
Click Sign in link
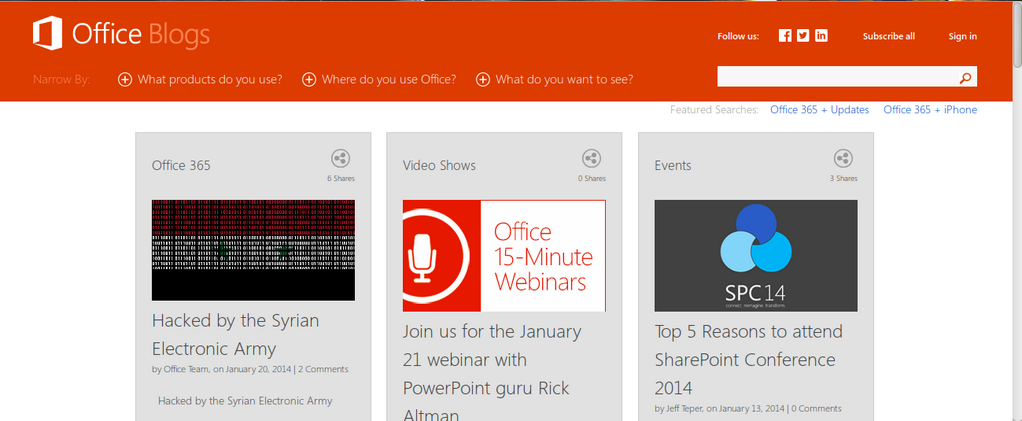coord(962,36)
